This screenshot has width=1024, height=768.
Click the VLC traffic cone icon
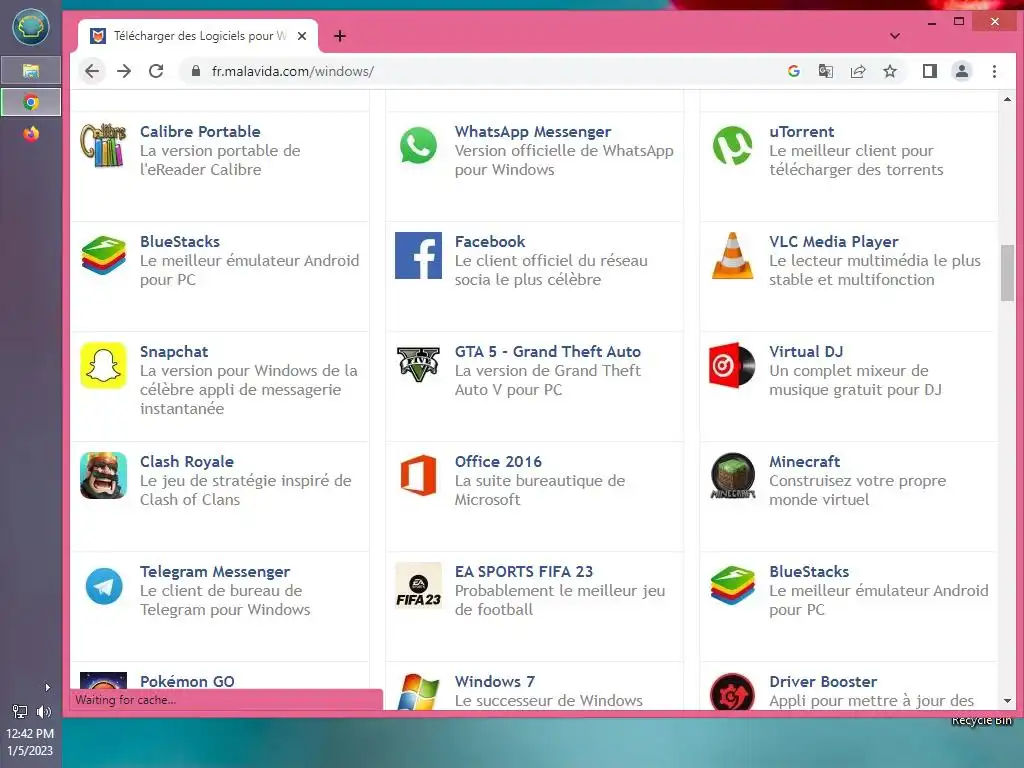pos(733,255)
